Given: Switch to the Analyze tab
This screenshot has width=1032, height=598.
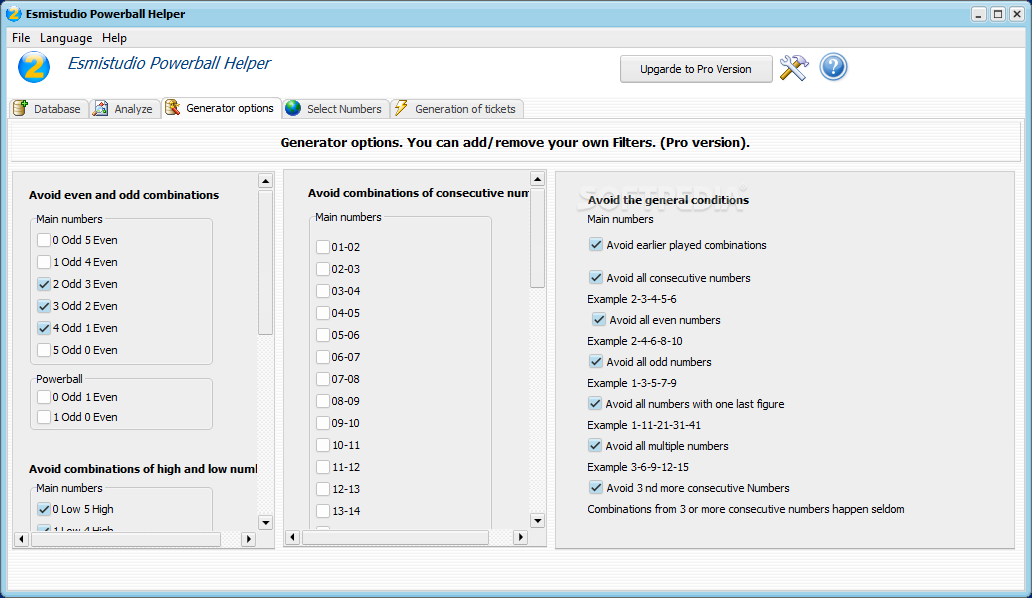Looking at the screenshot, I should (x=125, y=109).
